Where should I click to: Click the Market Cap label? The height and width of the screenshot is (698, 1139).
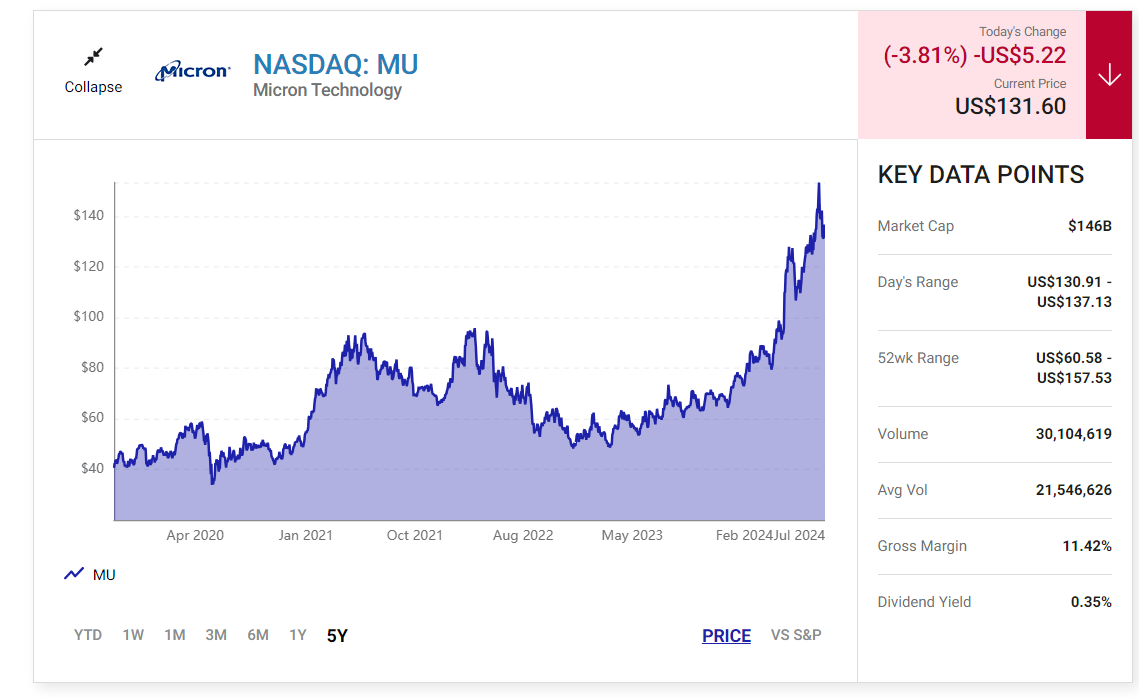click(x=915, y=226)
